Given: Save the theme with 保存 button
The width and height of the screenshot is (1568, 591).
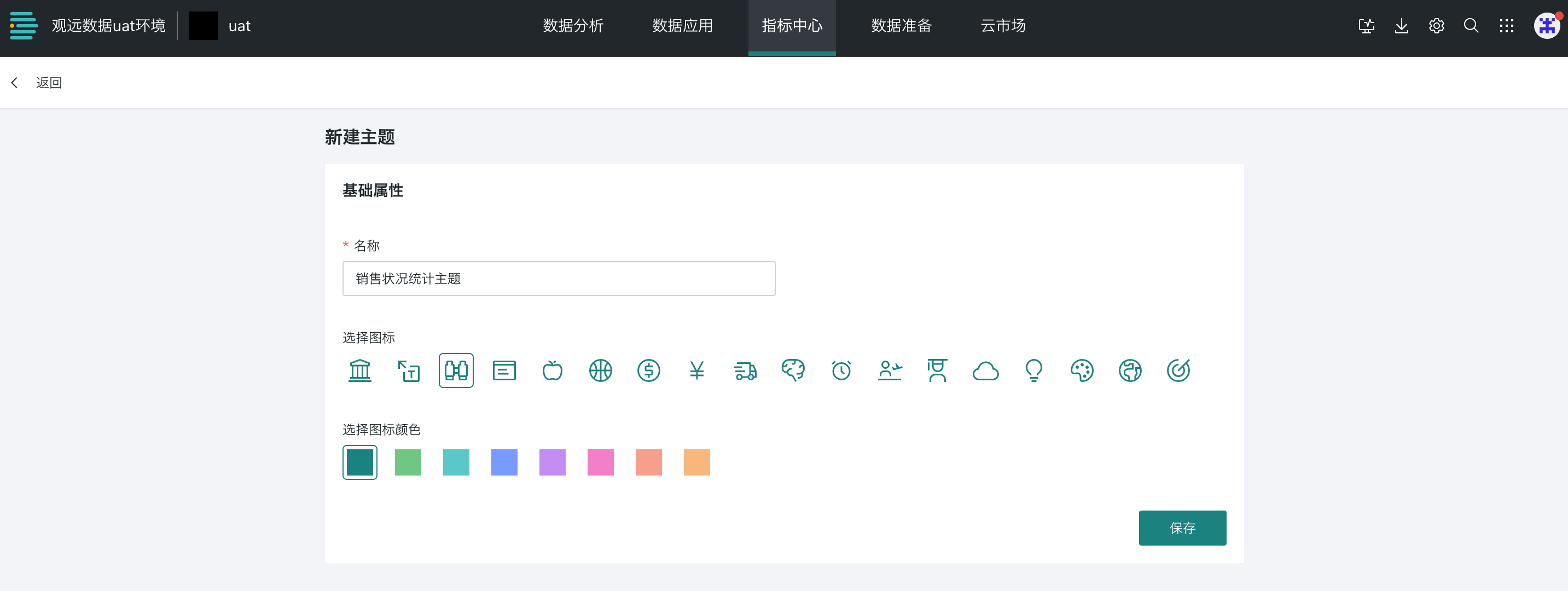Looking at the screenshot, I should point(1182,528).
